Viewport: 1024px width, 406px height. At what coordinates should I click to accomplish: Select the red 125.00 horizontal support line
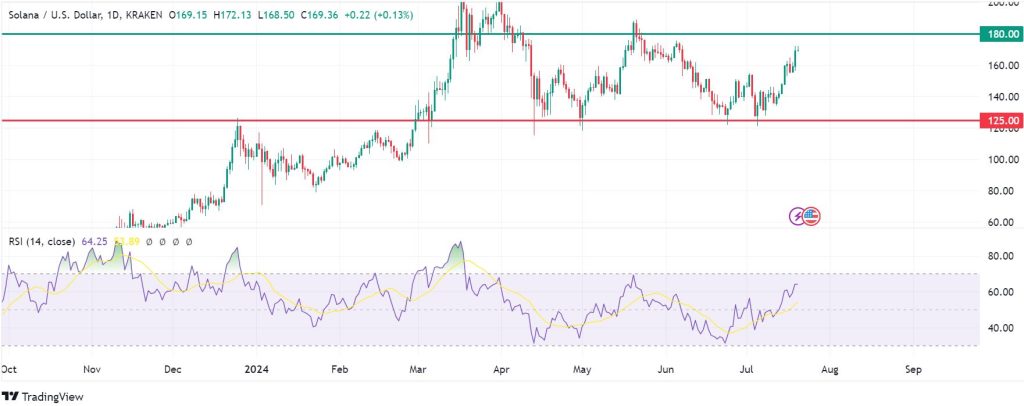500,121
